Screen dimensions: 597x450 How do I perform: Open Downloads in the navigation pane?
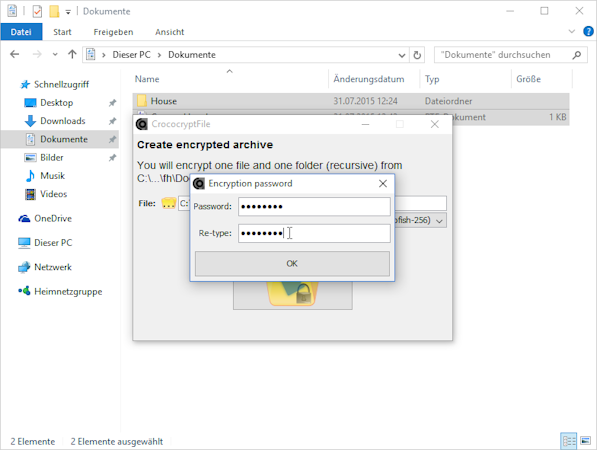coord(62,121)
